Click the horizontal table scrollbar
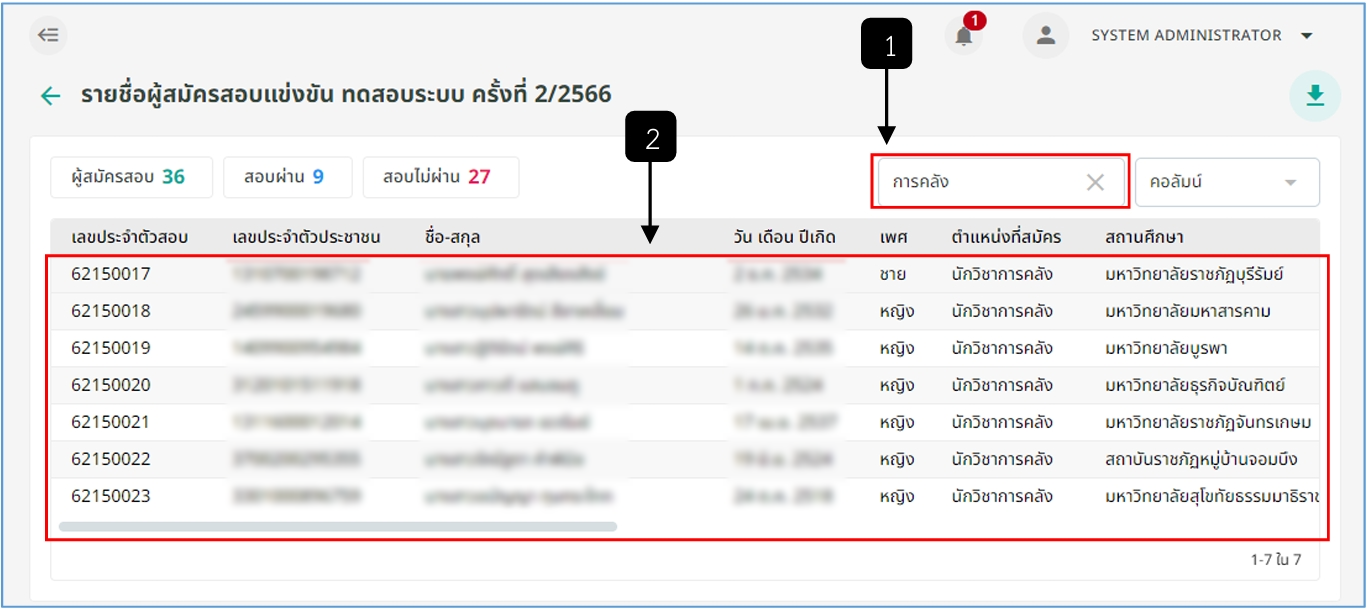Viewport: 1367px width, 610px height. click(x=338, y=526)
